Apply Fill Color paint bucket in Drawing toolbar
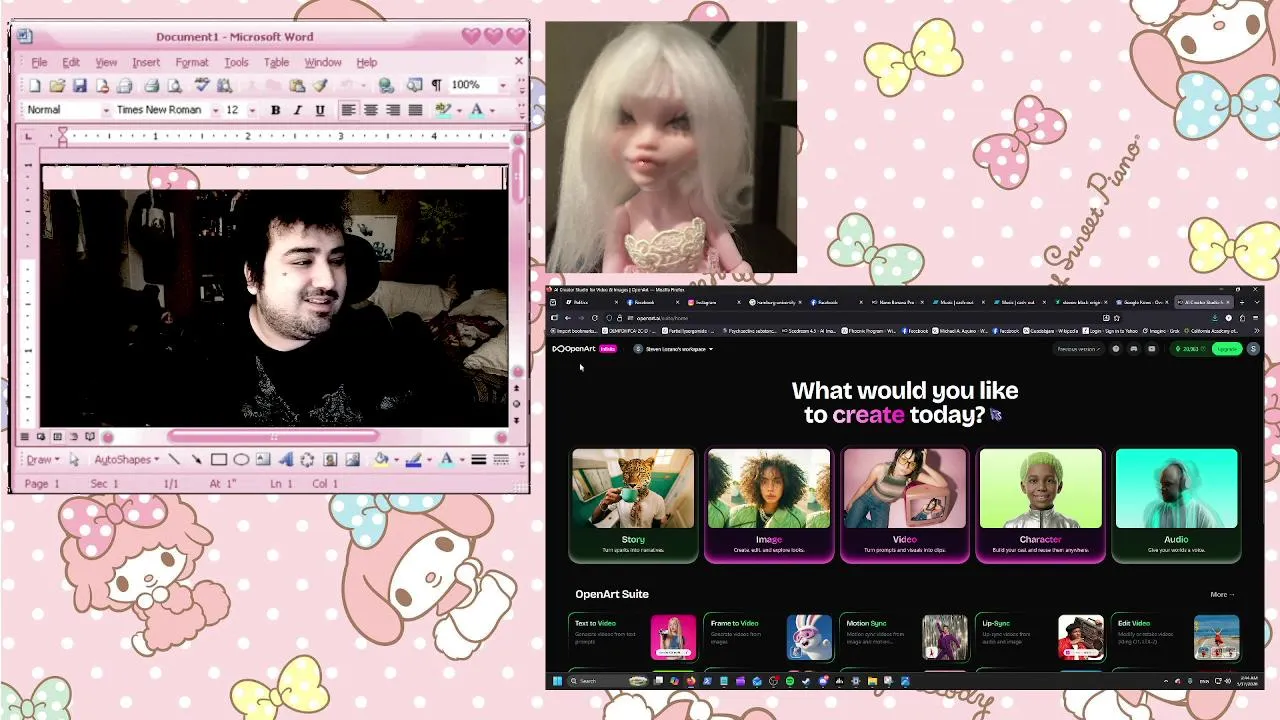Image resolution: width=1280 pixels, height=720 pixels. [380, 460]
